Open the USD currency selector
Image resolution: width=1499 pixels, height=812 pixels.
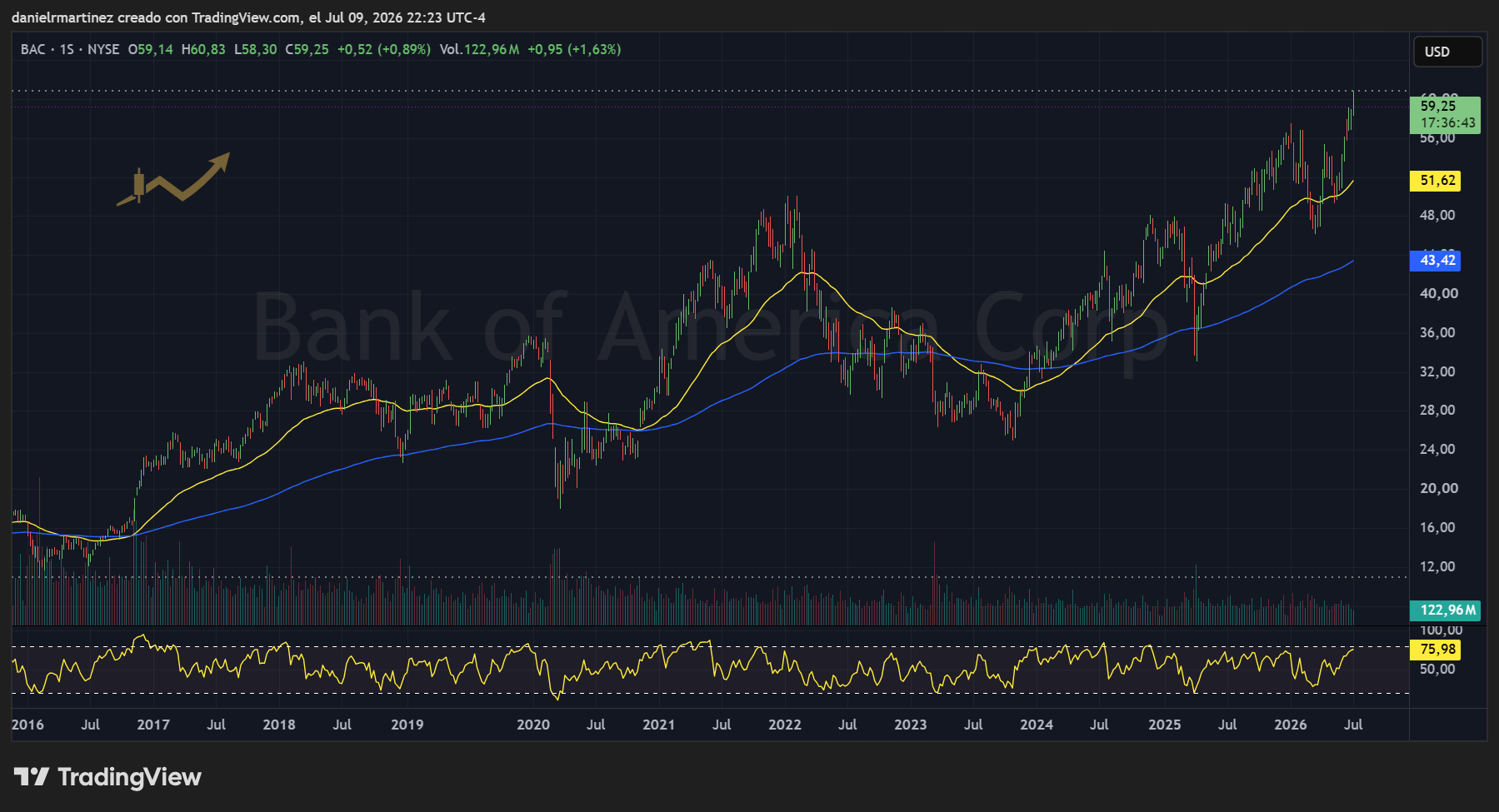coord(1447,52)
